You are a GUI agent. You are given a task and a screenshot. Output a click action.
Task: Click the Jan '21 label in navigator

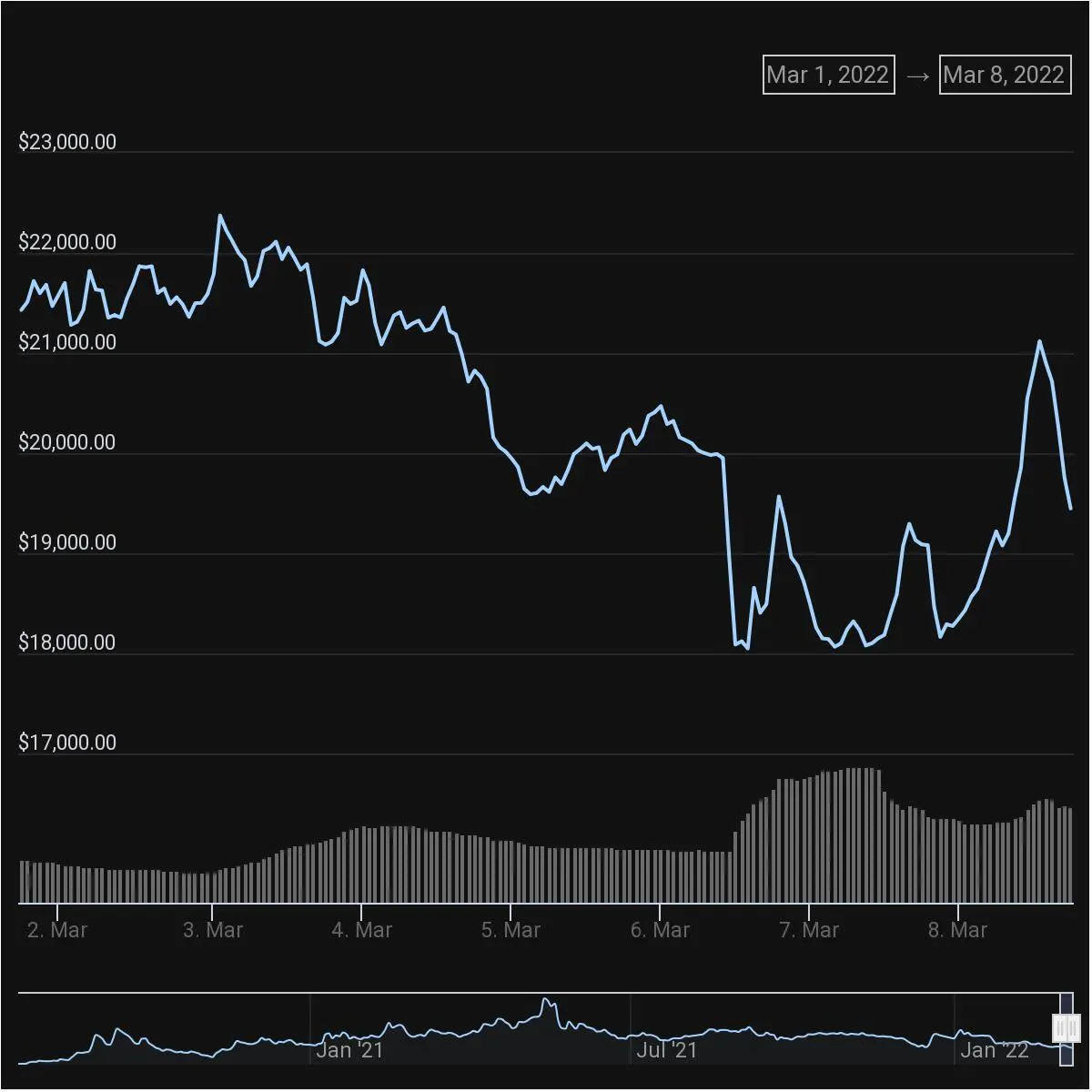(349, 1050)
